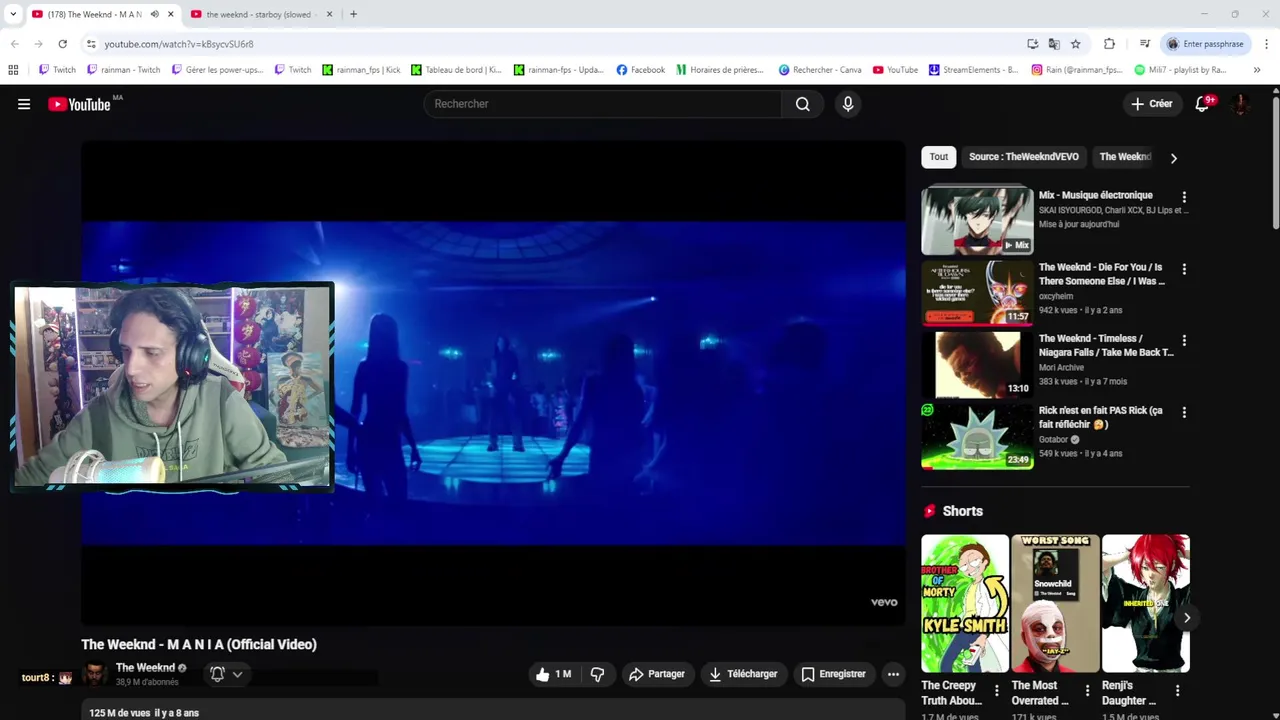Mute the tab via speaker icon
This screenshot has height=720, width=1280.
154,14
